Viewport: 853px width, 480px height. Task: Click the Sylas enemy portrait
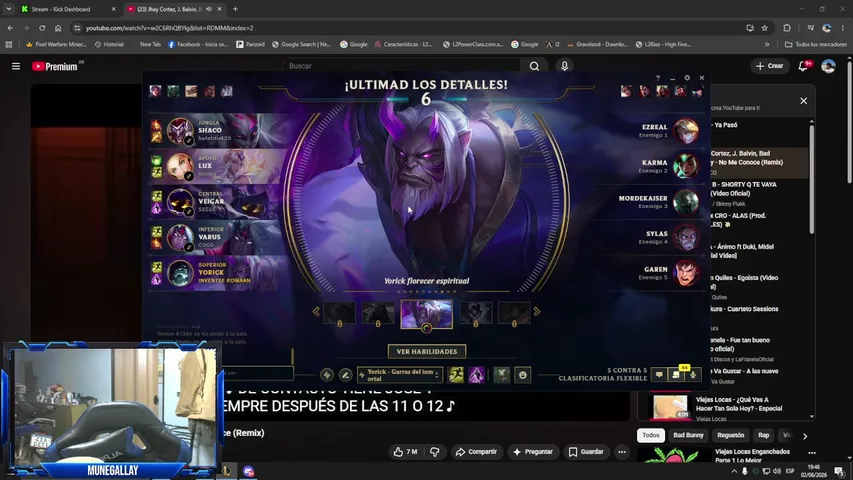[x=686, y=237]
